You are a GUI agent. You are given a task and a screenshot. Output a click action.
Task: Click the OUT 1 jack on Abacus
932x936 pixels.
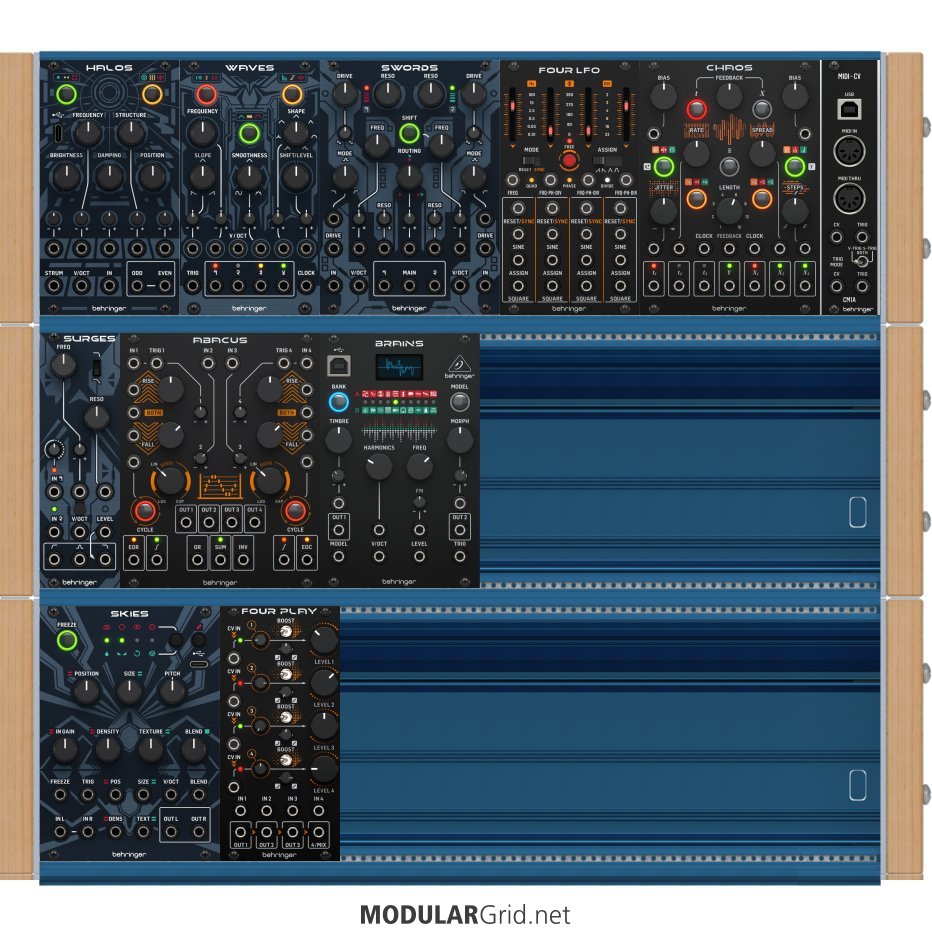186,523
